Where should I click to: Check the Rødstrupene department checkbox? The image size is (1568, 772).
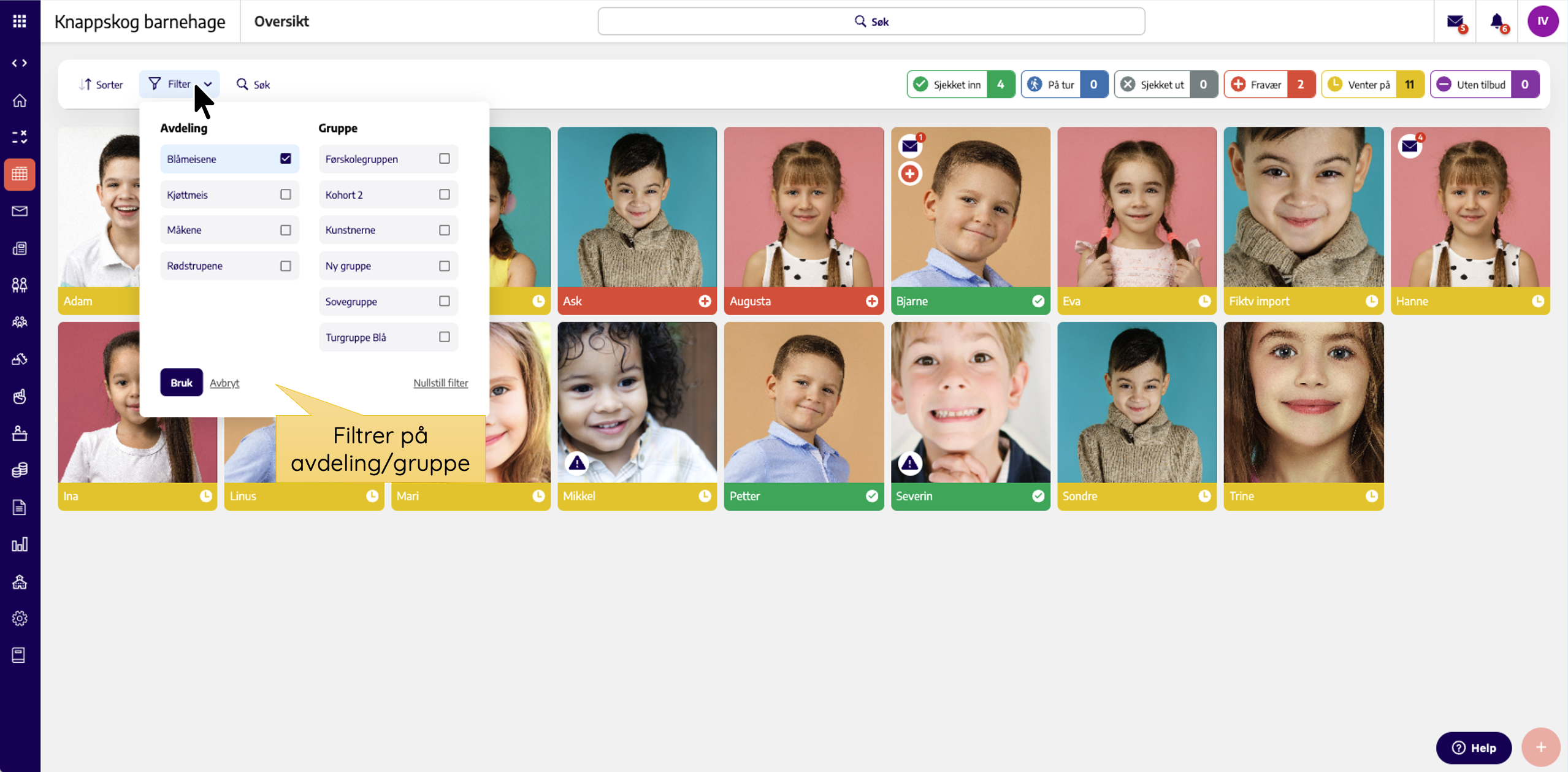(286, 266)
